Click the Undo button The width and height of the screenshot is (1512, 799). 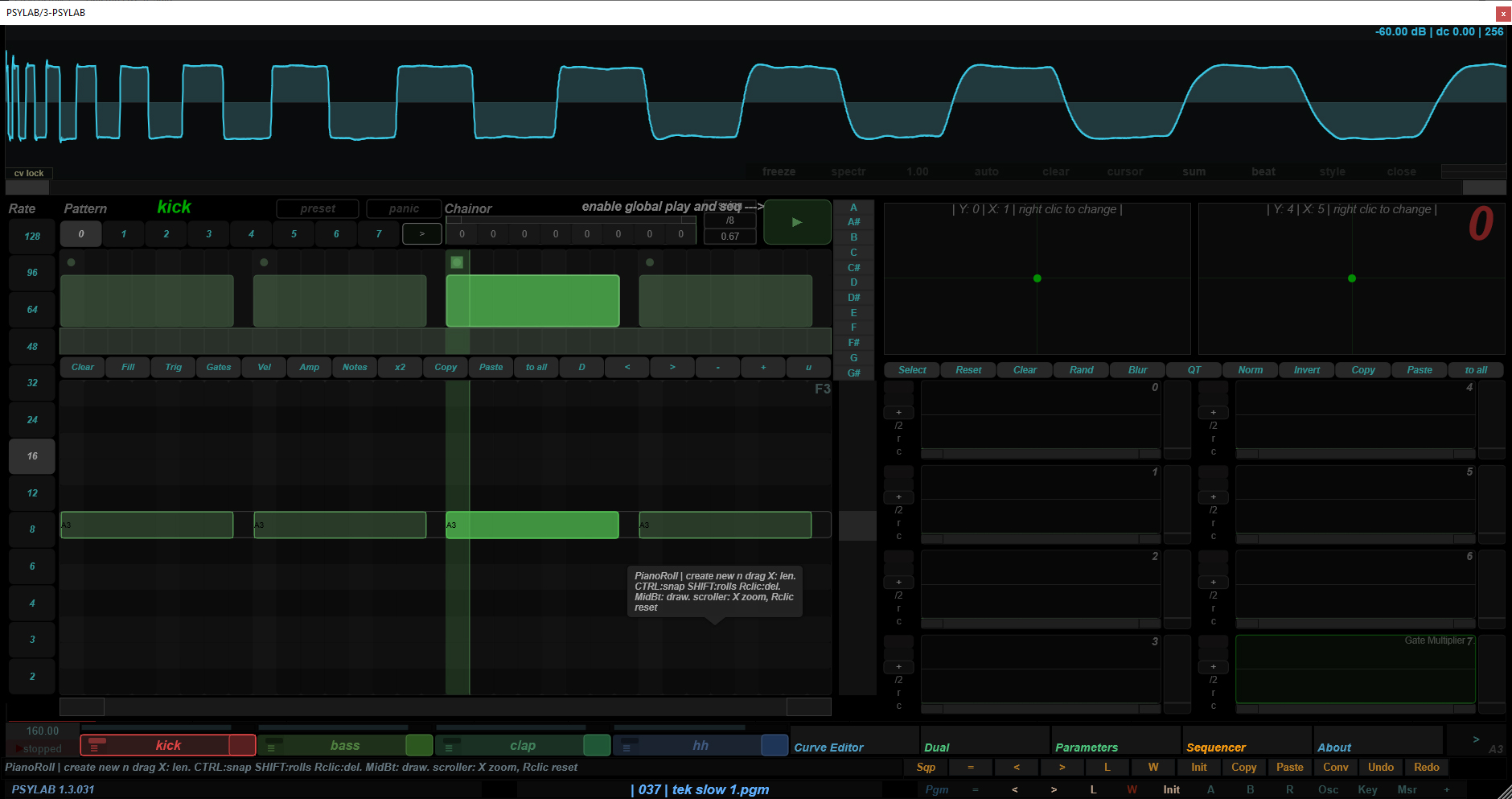click(1381, 767)
